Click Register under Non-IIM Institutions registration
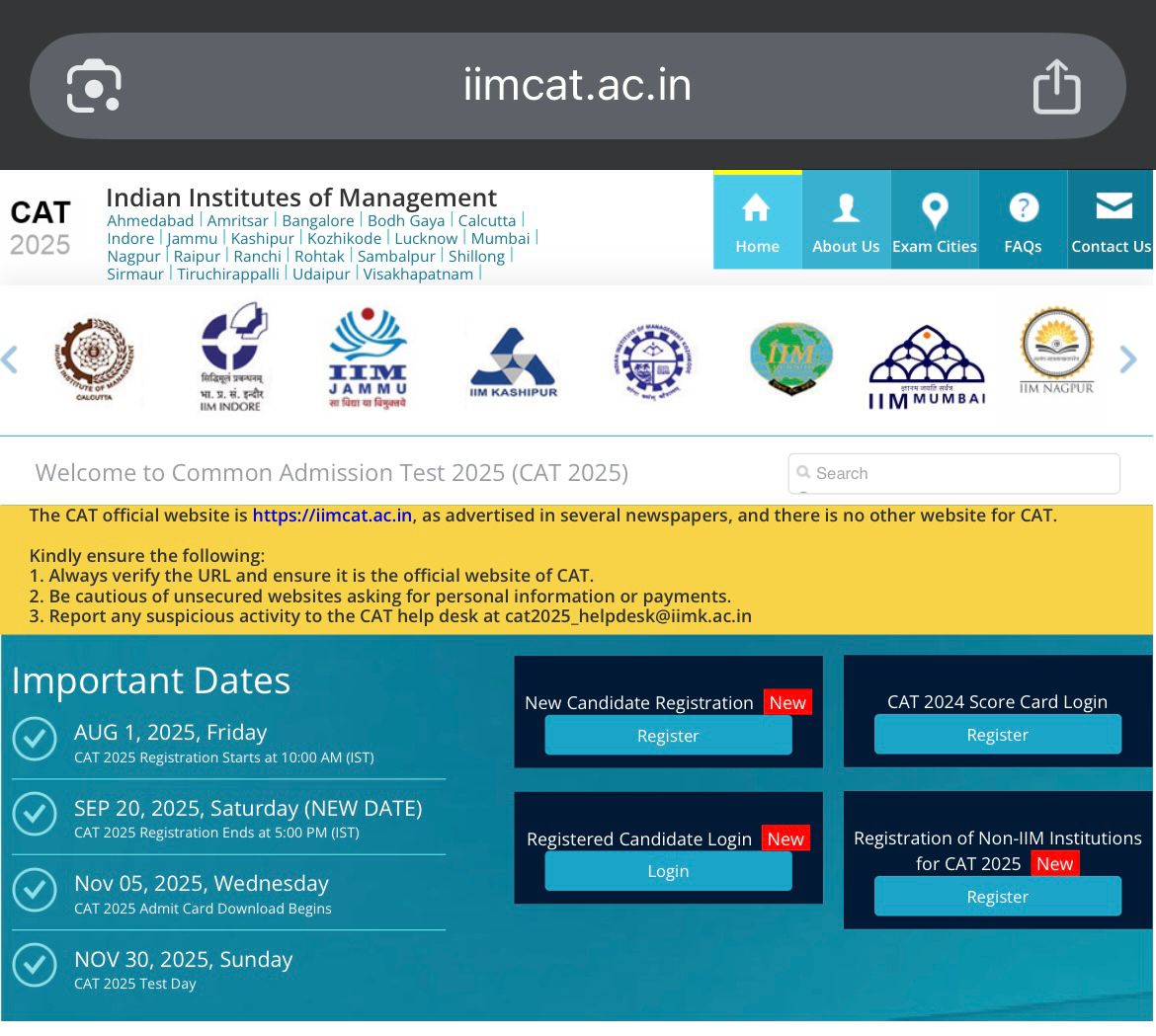 pyautogui.click(x=998, y=897)
